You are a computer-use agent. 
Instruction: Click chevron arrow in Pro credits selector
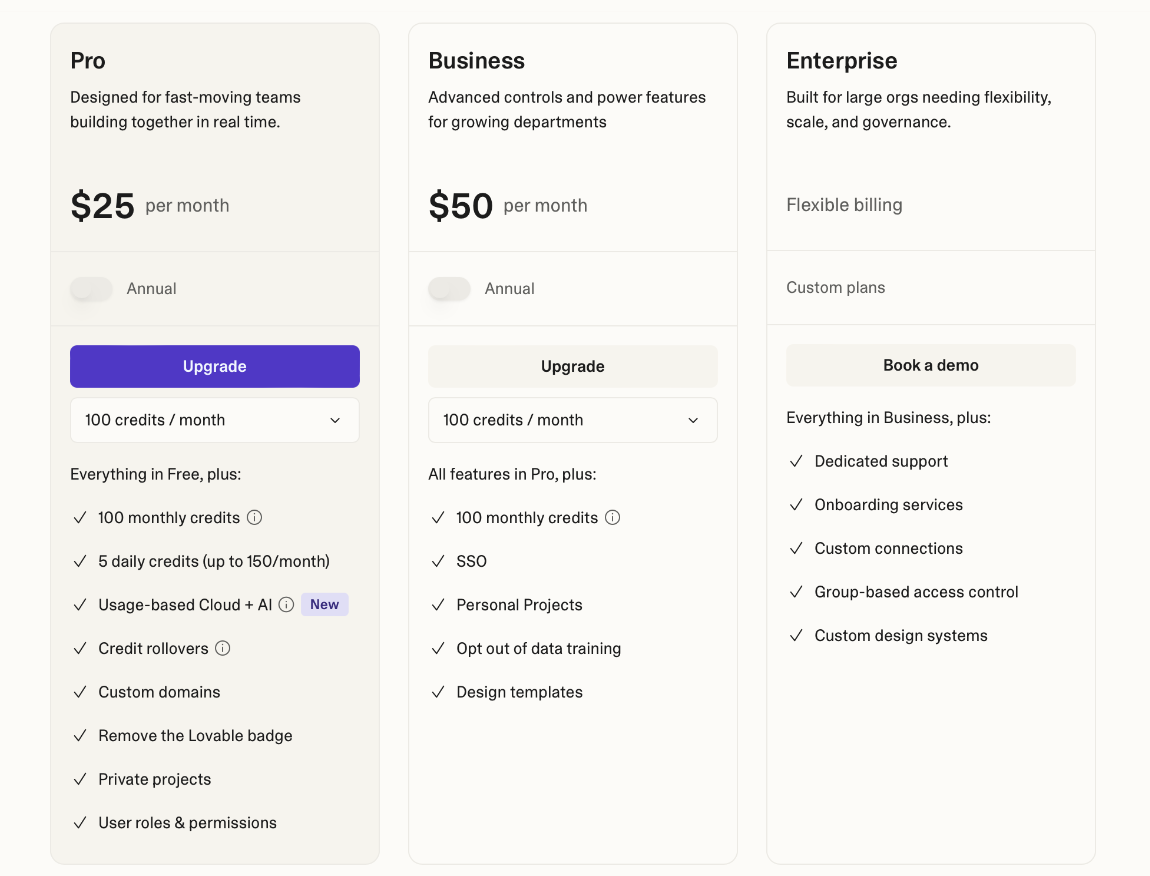(x=335, y=420)
